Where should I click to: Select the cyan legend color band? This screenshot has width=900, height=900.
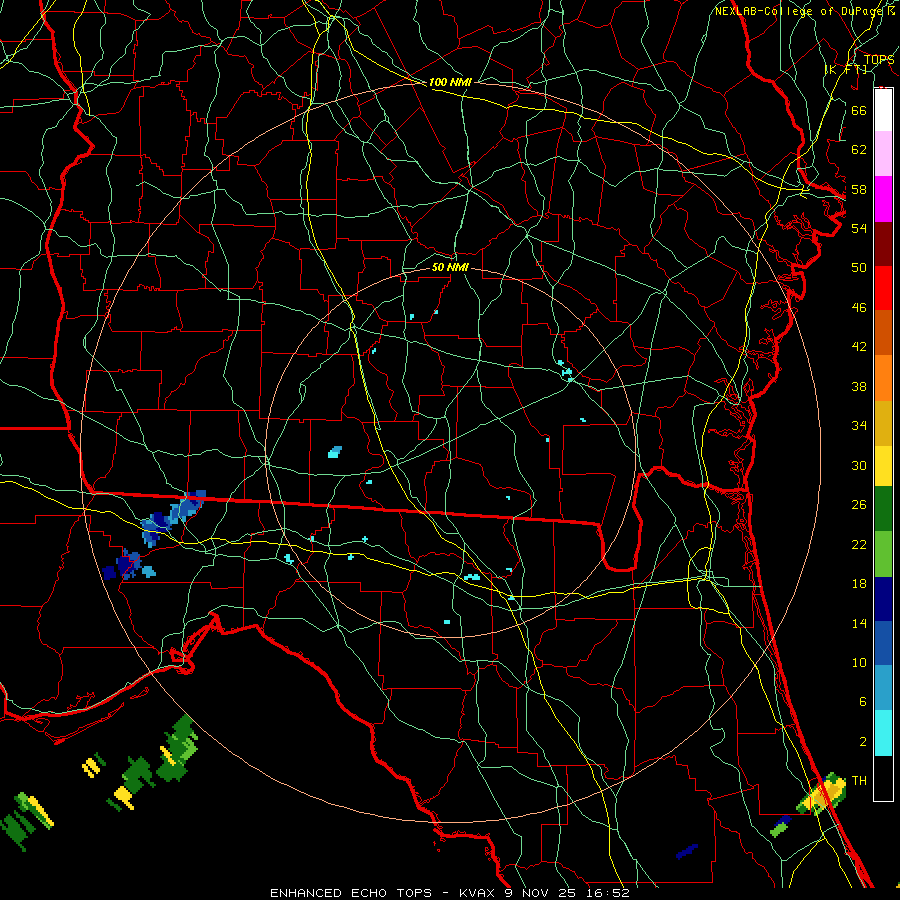coord(883,733)
